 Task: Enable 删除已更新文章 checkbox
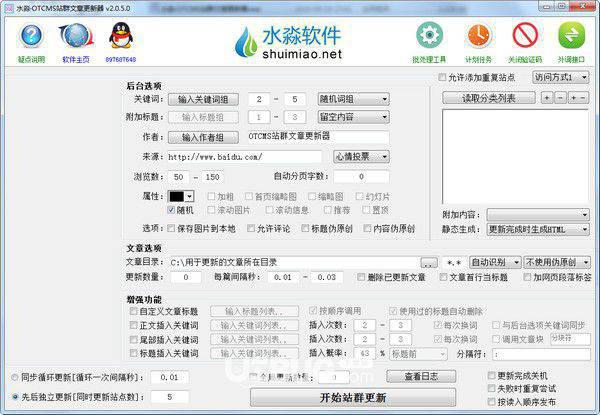(361, 277)
